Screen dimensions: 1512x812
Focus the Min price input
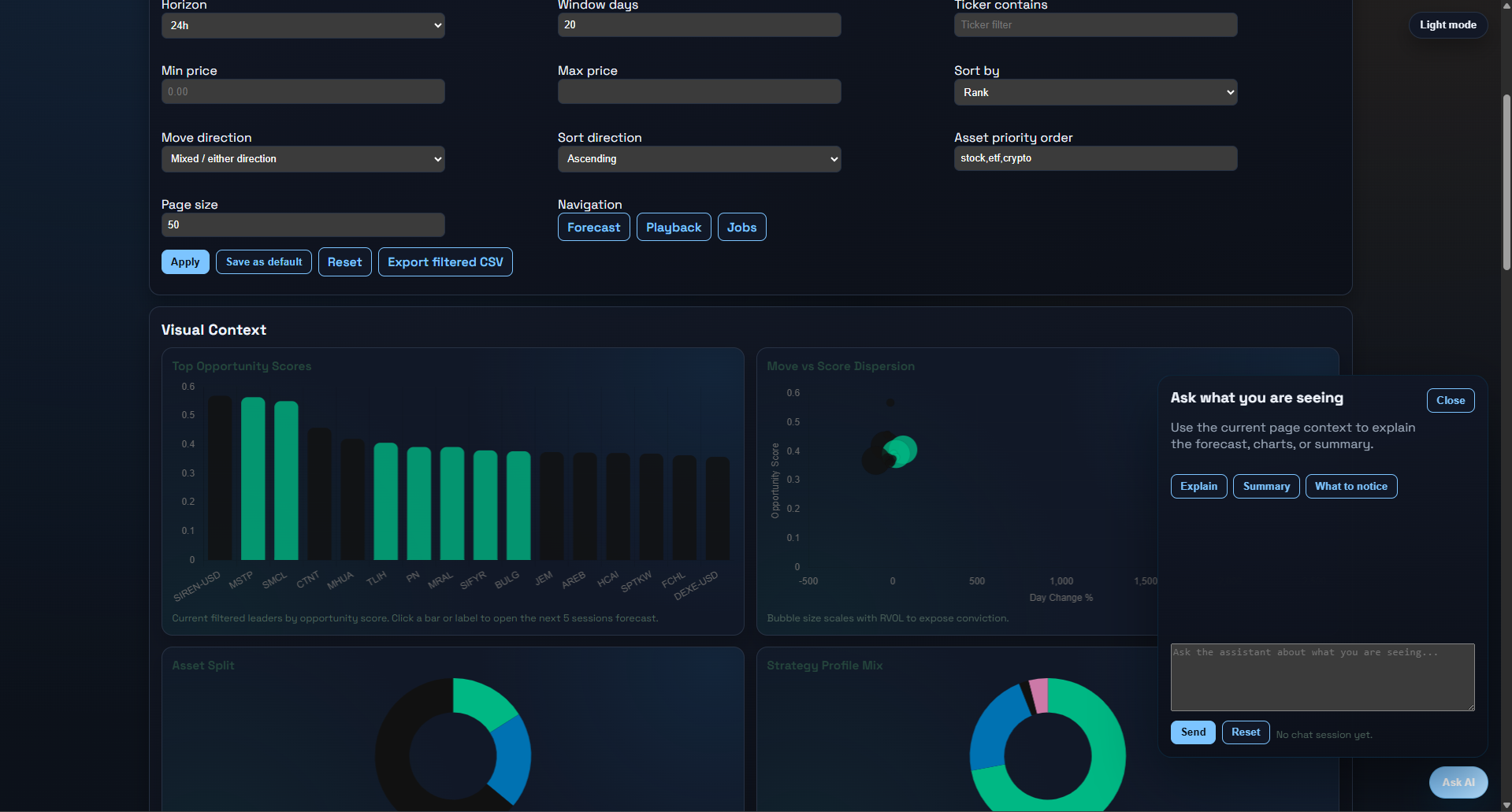303,91
